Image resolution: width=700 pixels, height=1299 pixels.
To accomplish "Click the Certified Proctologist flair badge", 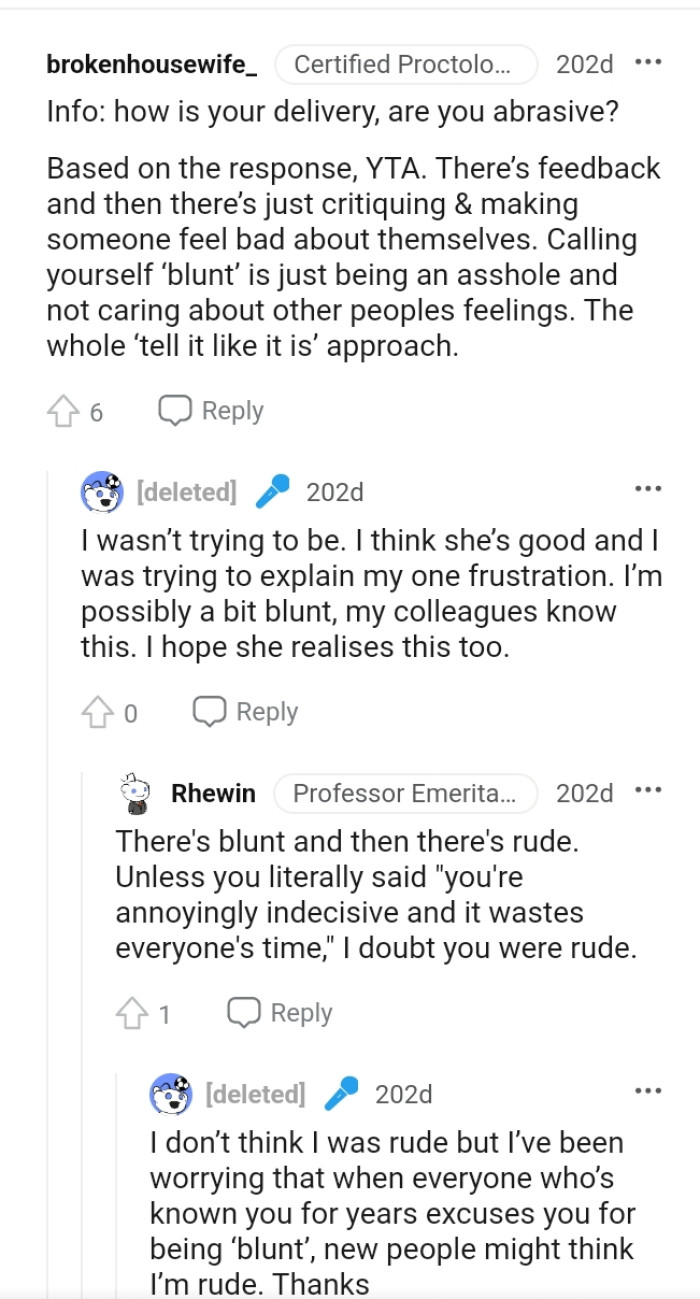I will point(407,64).
